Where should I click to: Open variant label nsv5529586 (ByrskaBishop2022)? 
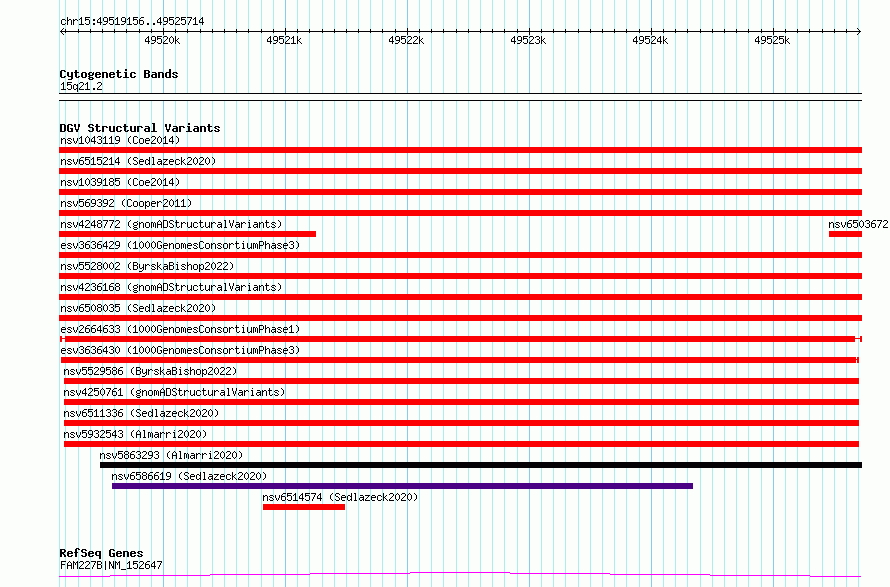pyautogui.click(x=150, y=371)
